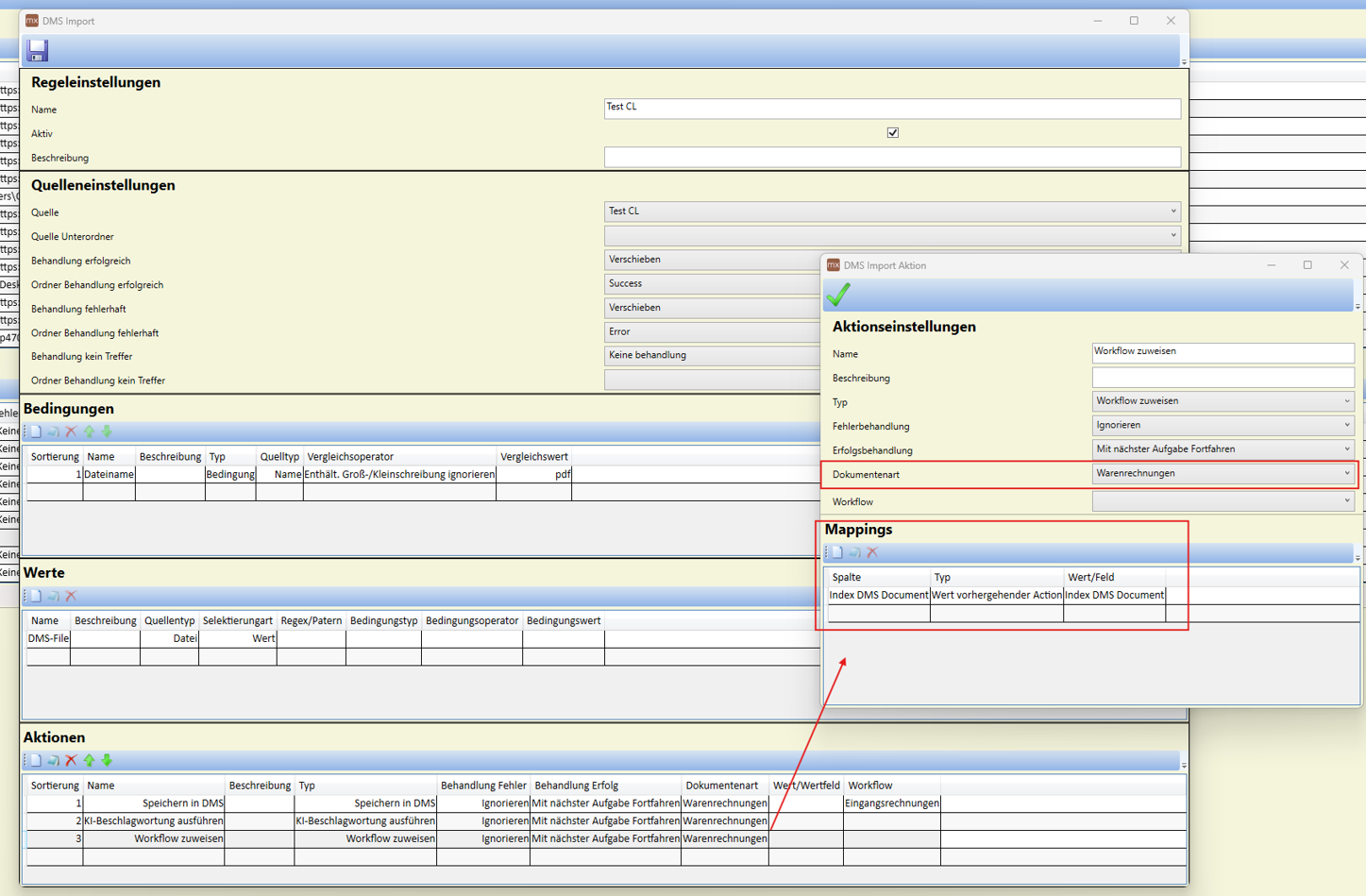This screenshot has height=896, width=1366.
Task: Save the rule with the floppy disk icon
Action: tap(38, 50)
